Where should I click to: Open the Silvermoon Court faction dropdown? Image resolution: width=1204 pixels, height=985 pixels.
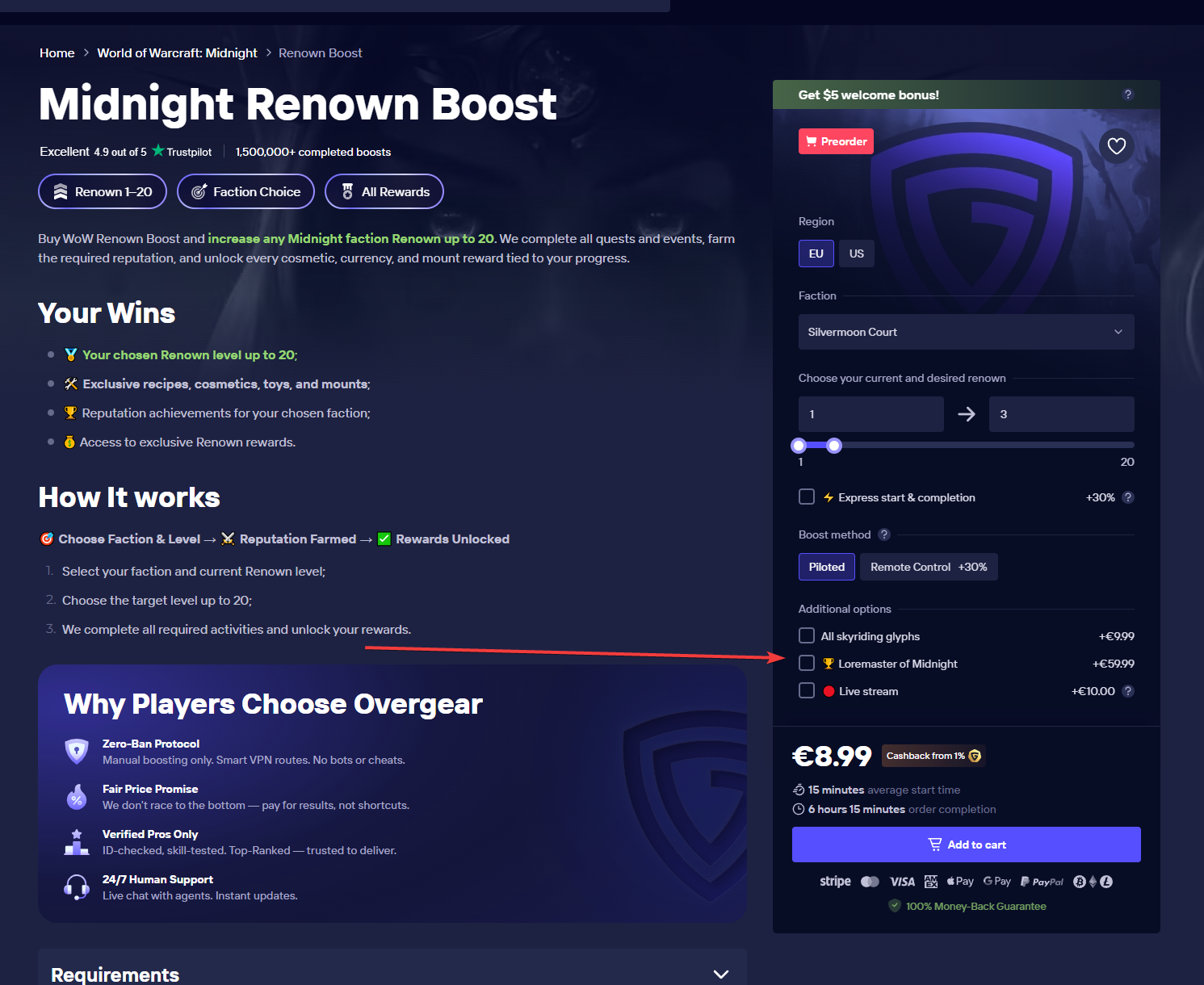(x=967, y=332)
